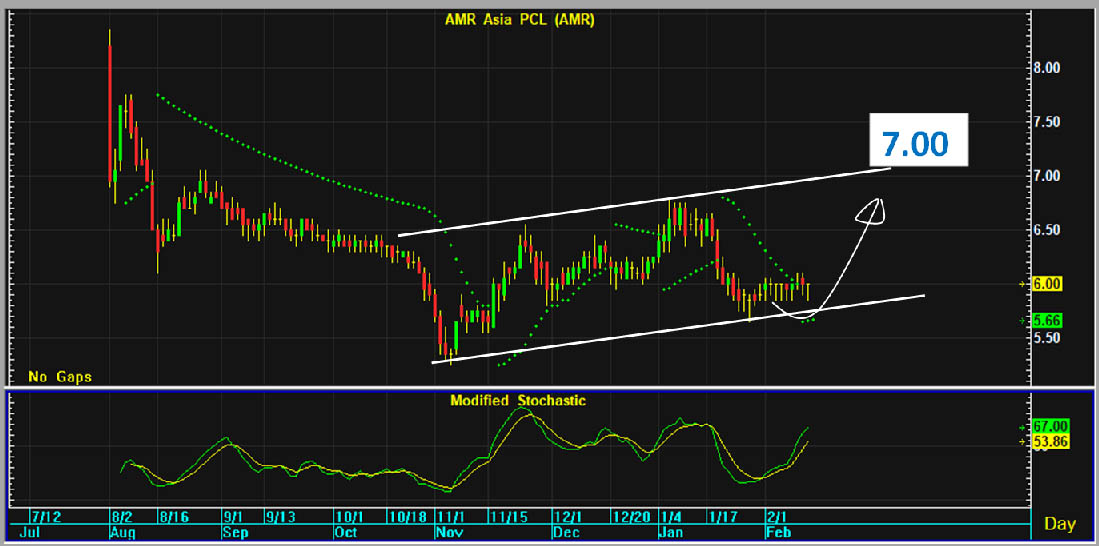Select the 9/1 date label
Screen dimensions: 1099x546
point(234,517)
